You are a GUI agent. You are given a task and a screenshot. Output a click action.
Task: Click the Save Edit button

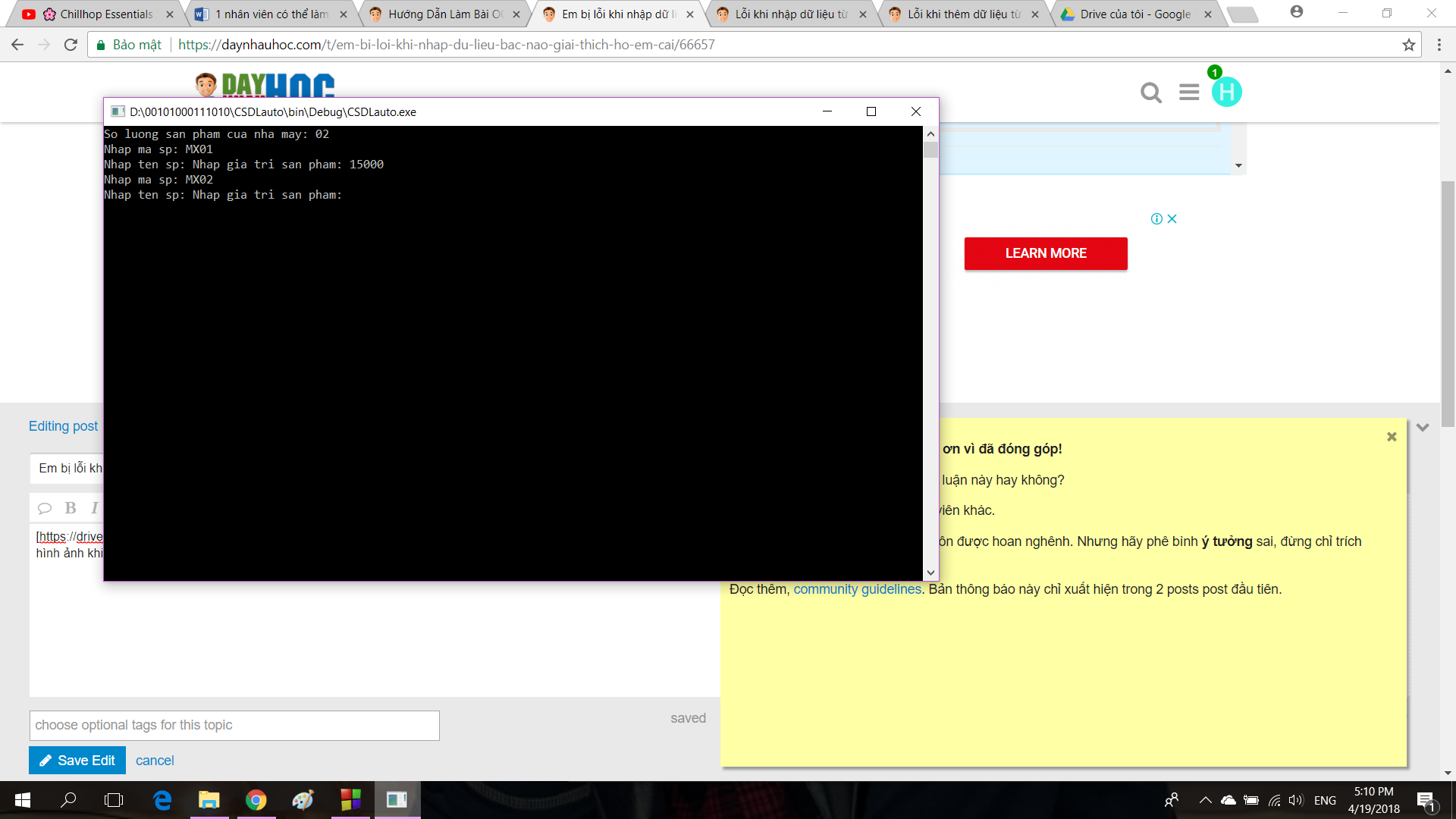tap(77, 761)
